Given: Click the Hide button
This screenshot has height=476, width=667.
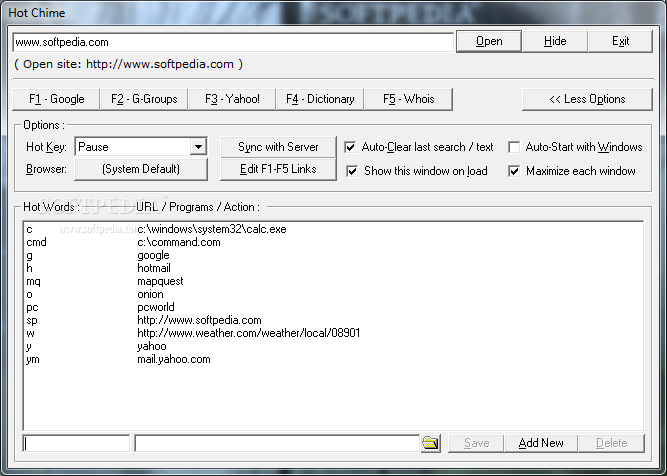Looking at the screenshot, I should (555, 41).
